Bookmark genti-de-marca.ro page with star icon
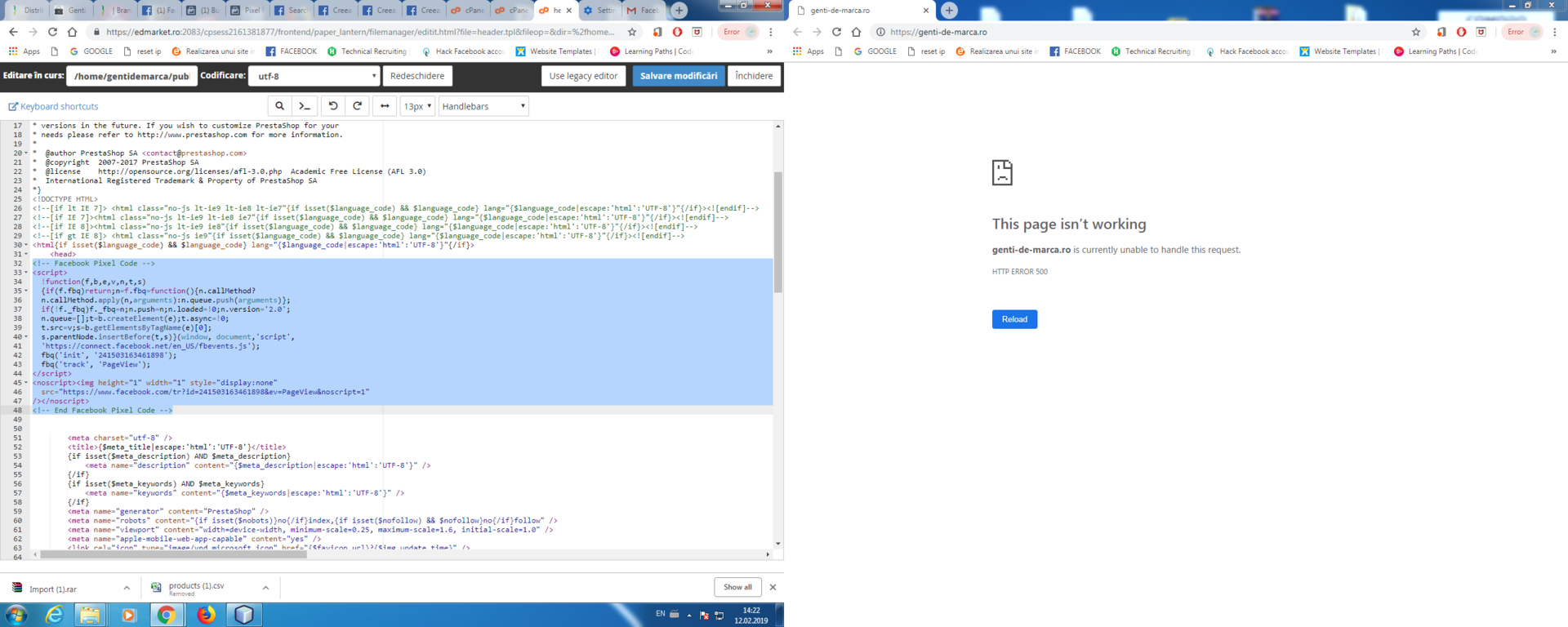Screen dimensions: 1568x627 coord(1416,32)
